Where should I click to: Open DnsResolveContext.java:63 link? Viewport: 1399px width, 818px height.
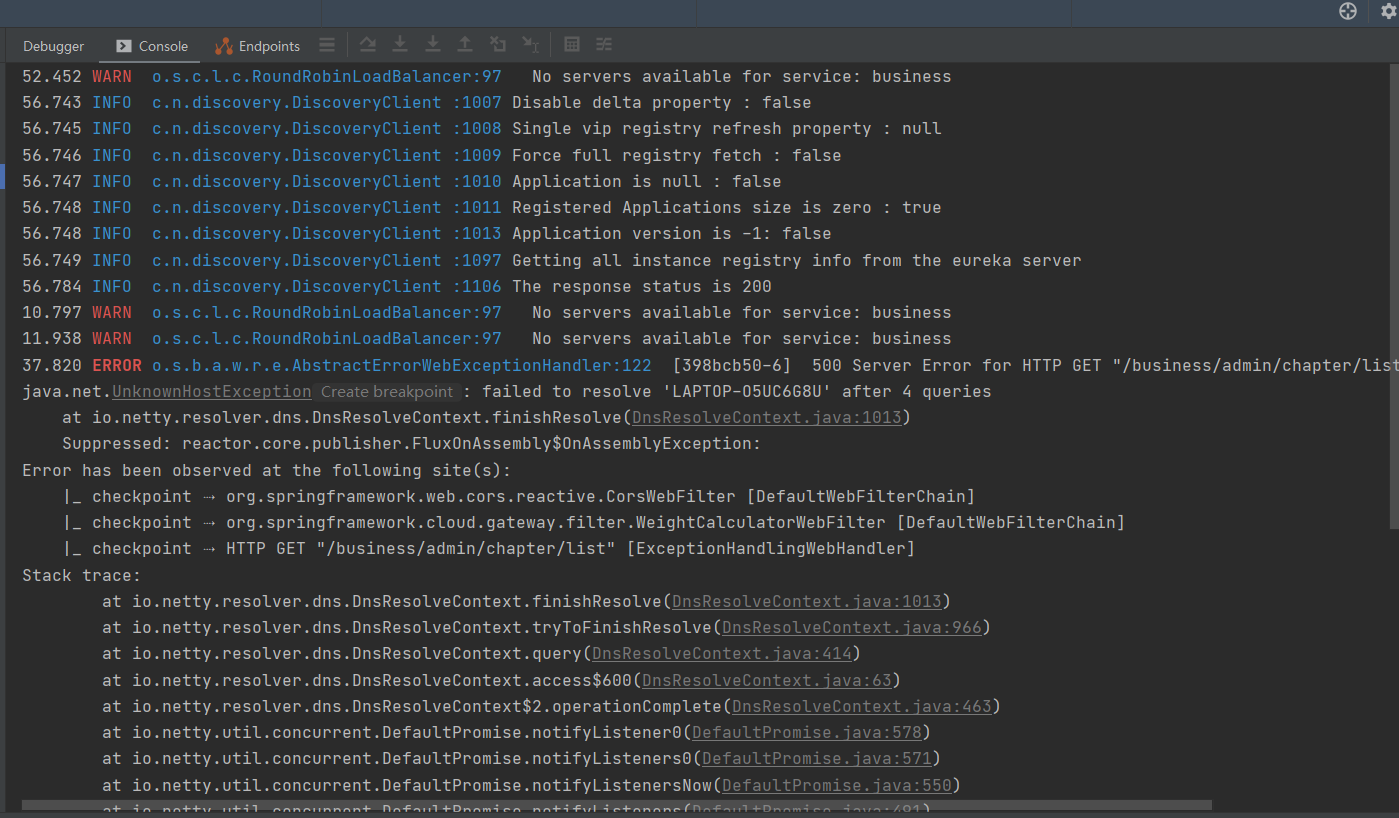(766, 681)
